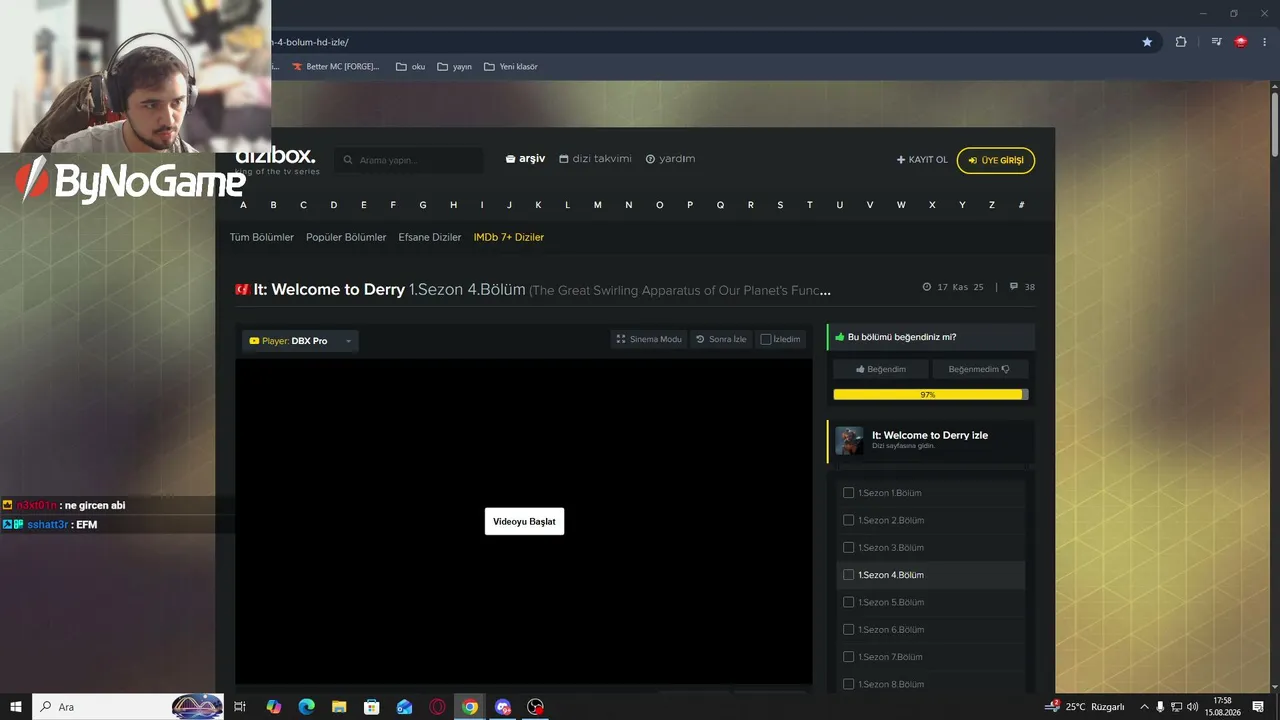Open File Explorer from the taskbar
The image size is (1280, 720).
[x=339, y=707]
